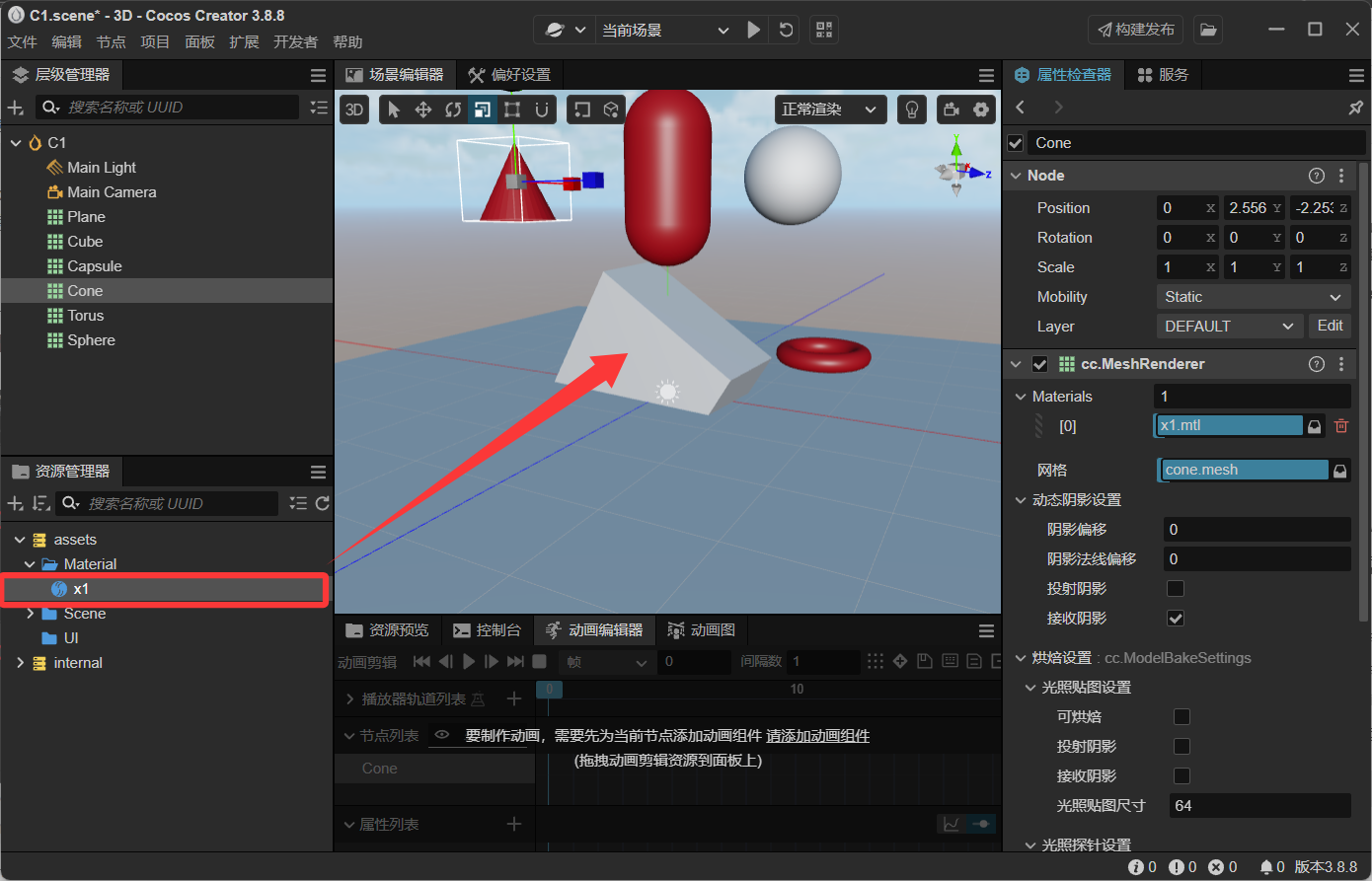Open the Layer DEFAULT dropdown

pos(1229,327)
